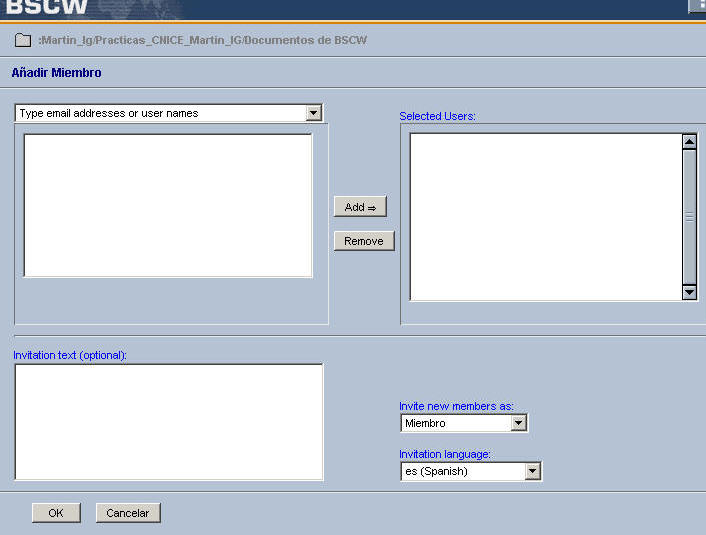This screenshot has width=706, height=535.
Task: Click the 'Invitation language:' label
Action: (x=445, y=454)
